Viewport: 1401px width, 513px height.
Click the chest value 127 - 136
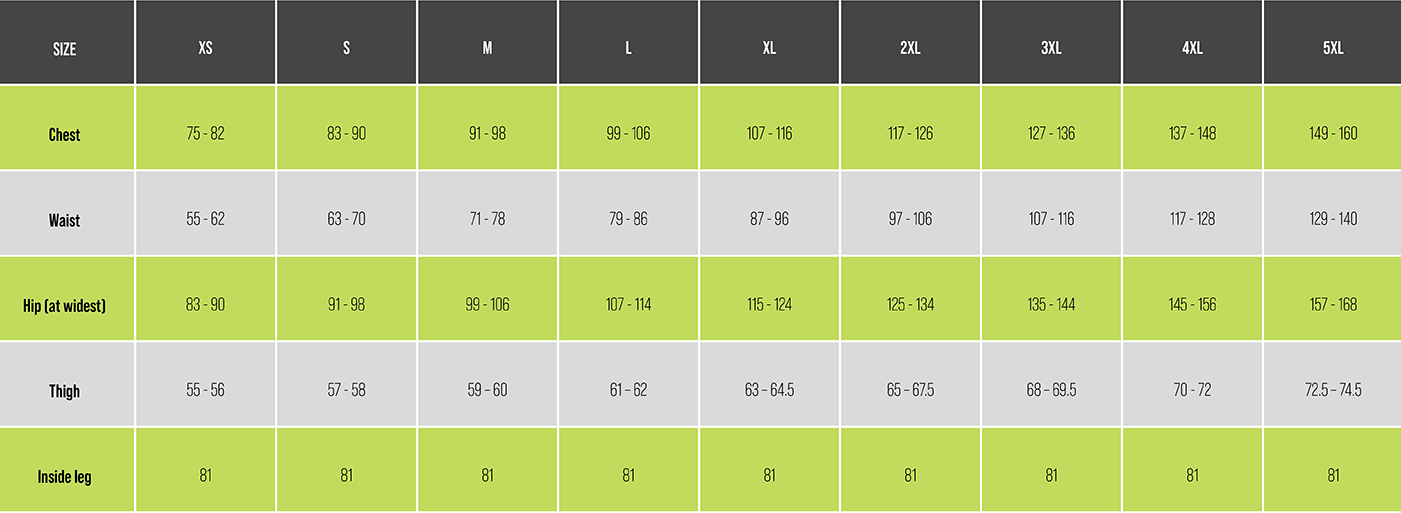1051,134
